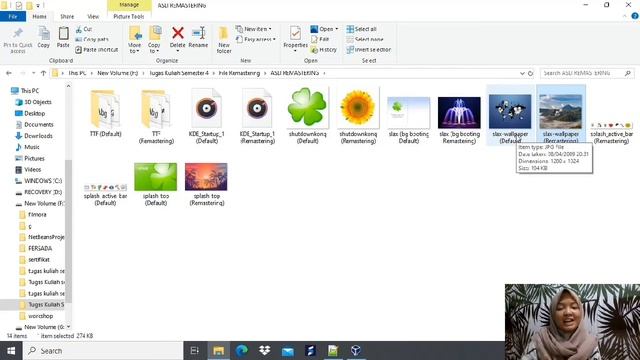Open Properties from the ribbon
Screen dimensions: 640x360
296,39
